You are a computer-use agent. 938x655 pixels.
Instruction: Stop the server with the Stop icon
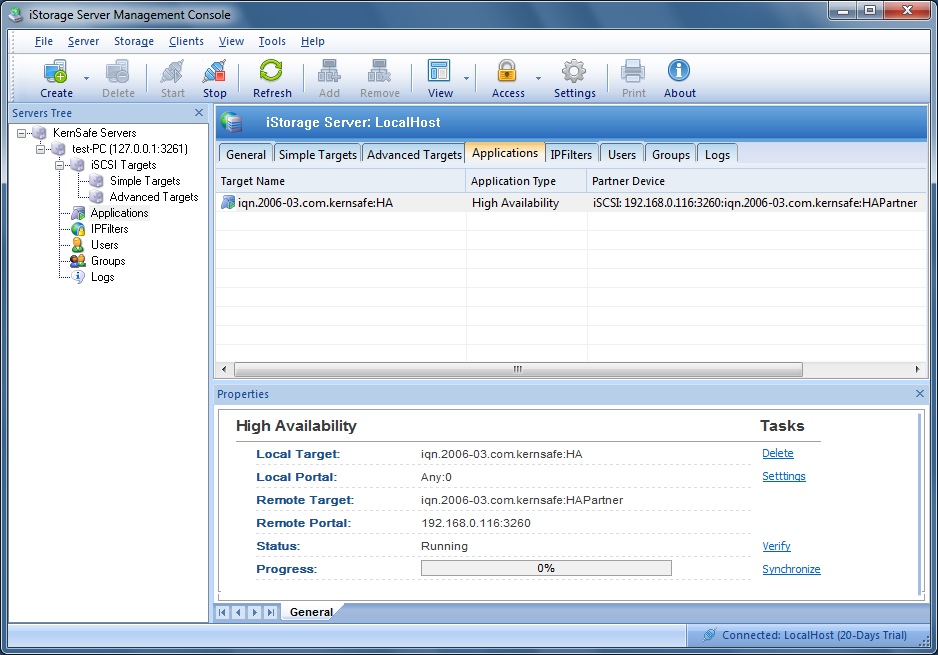pyautogui.click(x=214, y=72)
